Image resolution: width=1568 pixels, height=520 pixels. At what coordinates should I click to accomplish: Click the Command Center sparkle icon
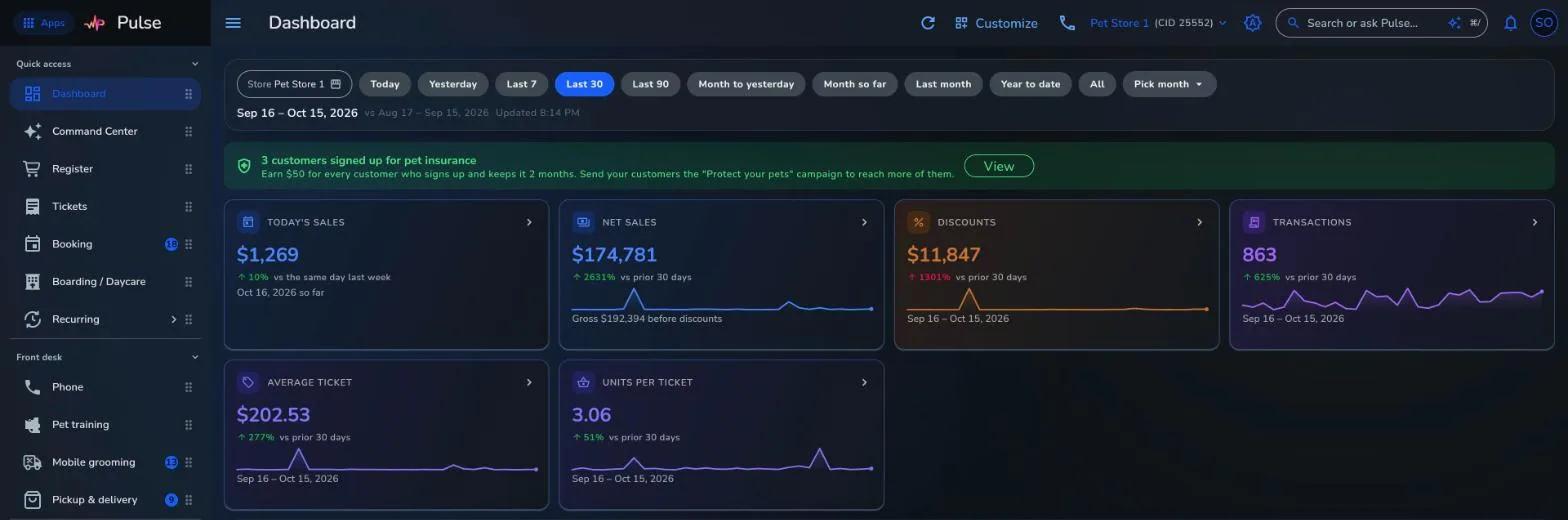click(x=32, y=131)
